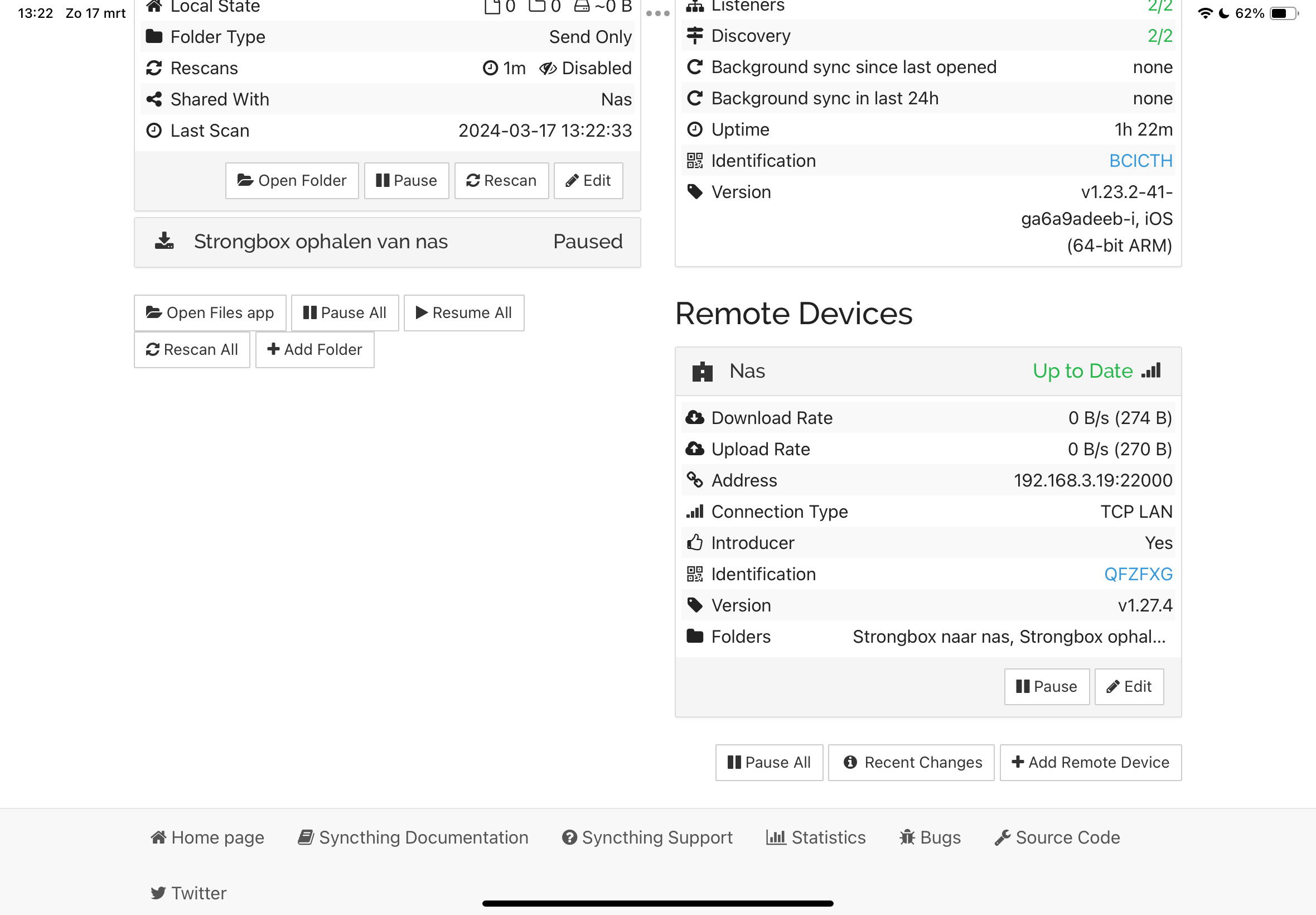
Task: Click the refresh icon beside Background sync in last 24h
Action: (x=695, y=98)
